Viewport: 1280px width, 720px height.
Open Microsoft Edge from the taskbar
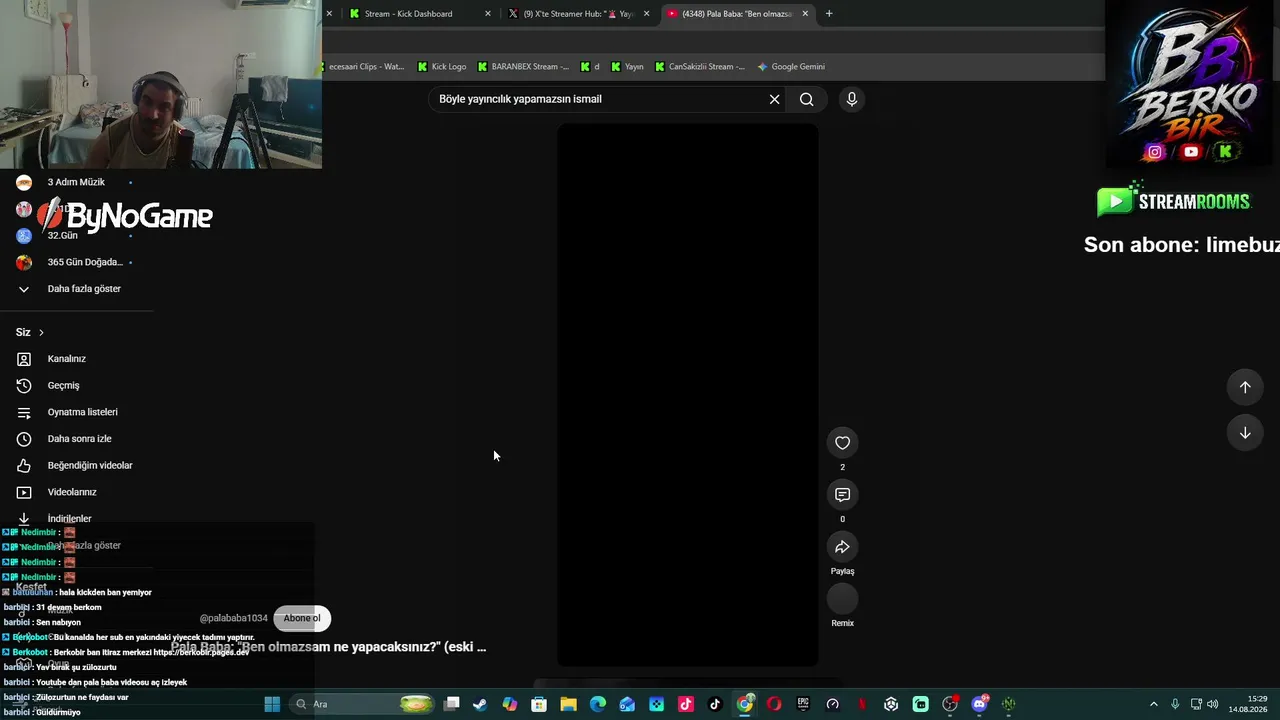click(598, 704)
